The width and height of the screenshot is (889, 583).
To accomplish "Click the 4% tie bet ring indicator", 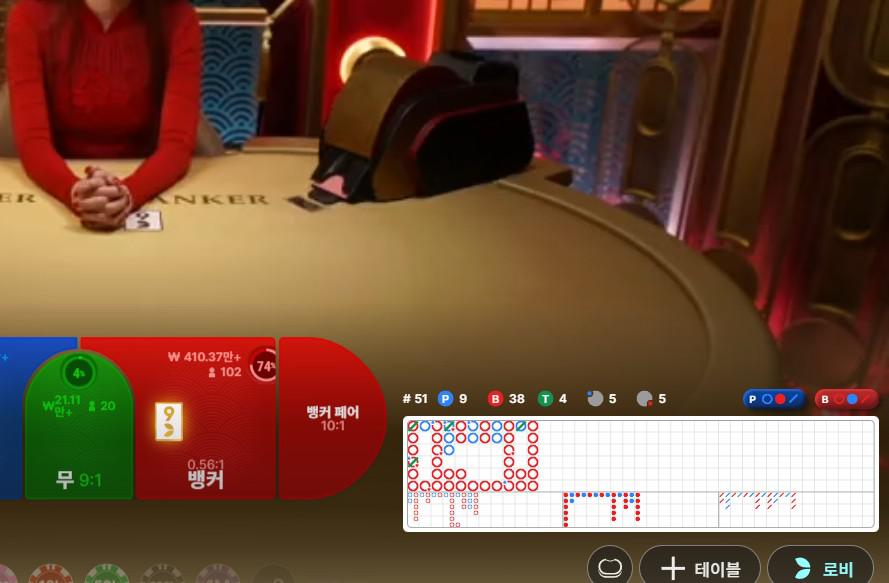I will 78,373.
